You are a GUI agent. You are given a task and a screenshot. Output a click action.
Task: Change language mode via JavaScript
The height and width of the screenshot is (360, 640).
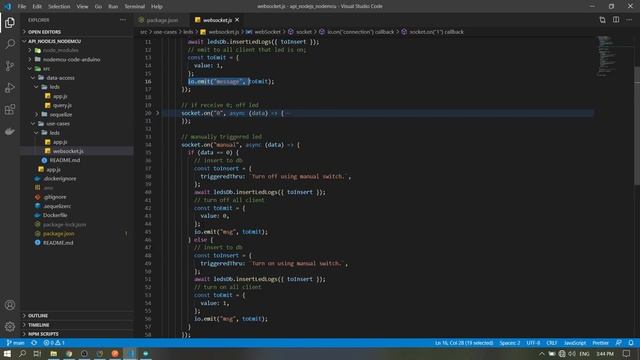[x=575, y=343]
